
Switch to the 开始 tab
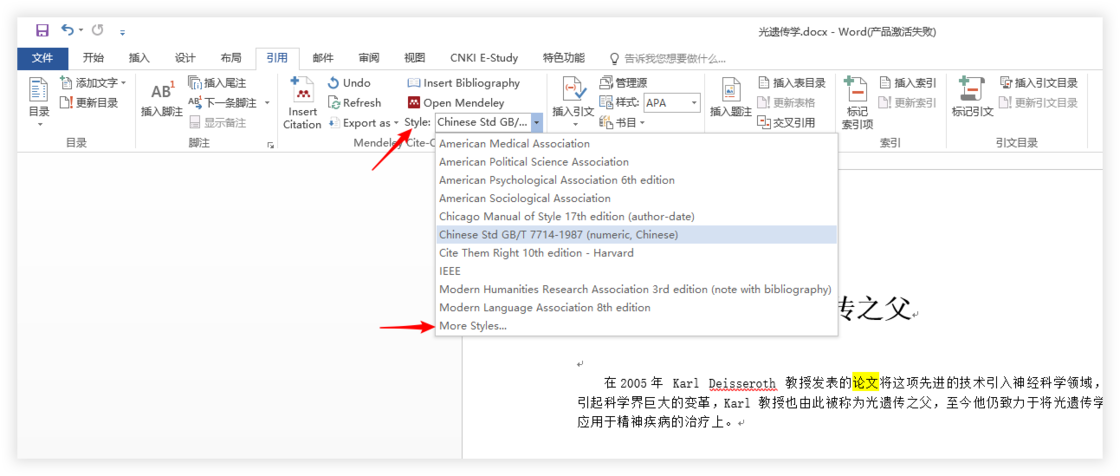click(93, 58)
